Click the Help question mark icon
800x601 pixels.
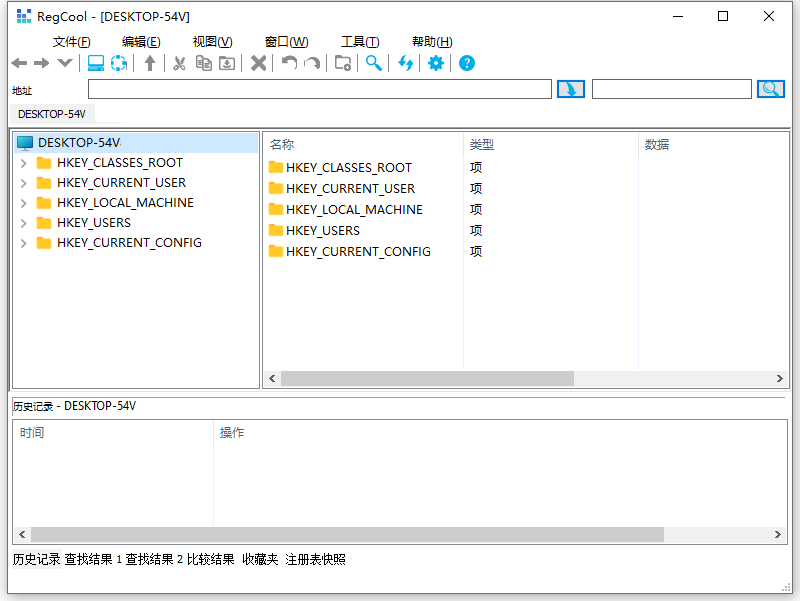(x=466, y=63)
